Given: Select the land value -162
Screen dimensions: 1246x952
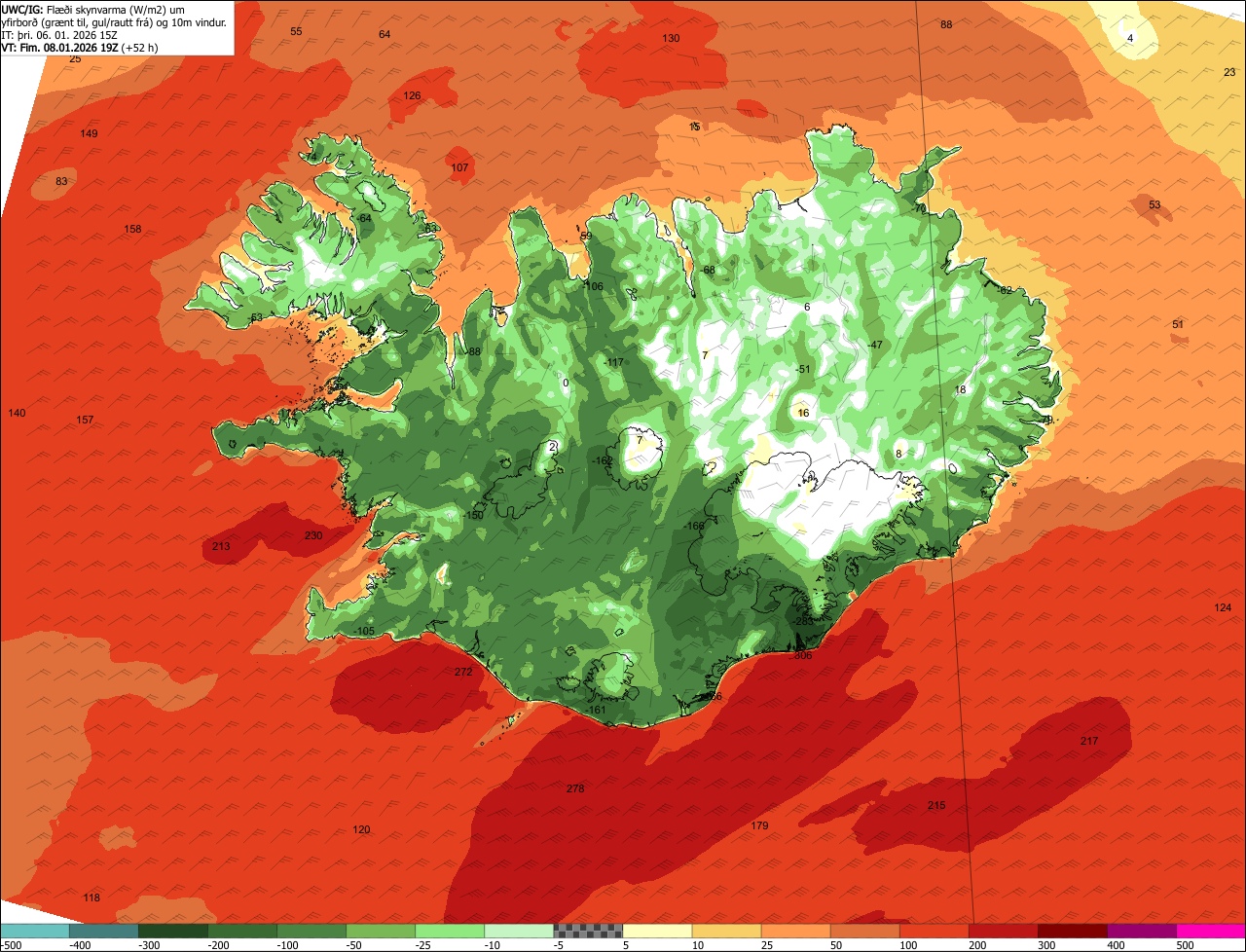Looking at the screenshot, I should tap(603, 460).
